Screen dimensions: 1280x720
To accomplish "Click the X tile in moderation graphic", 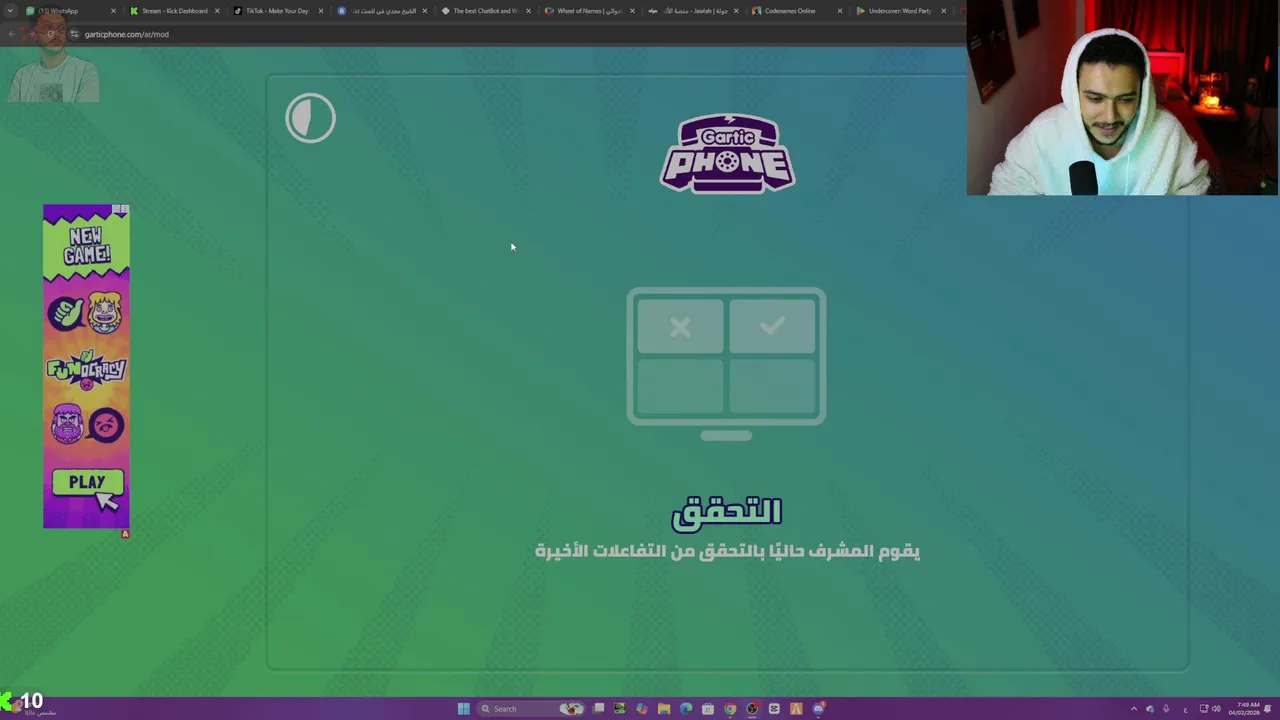I will coord(680,327).
